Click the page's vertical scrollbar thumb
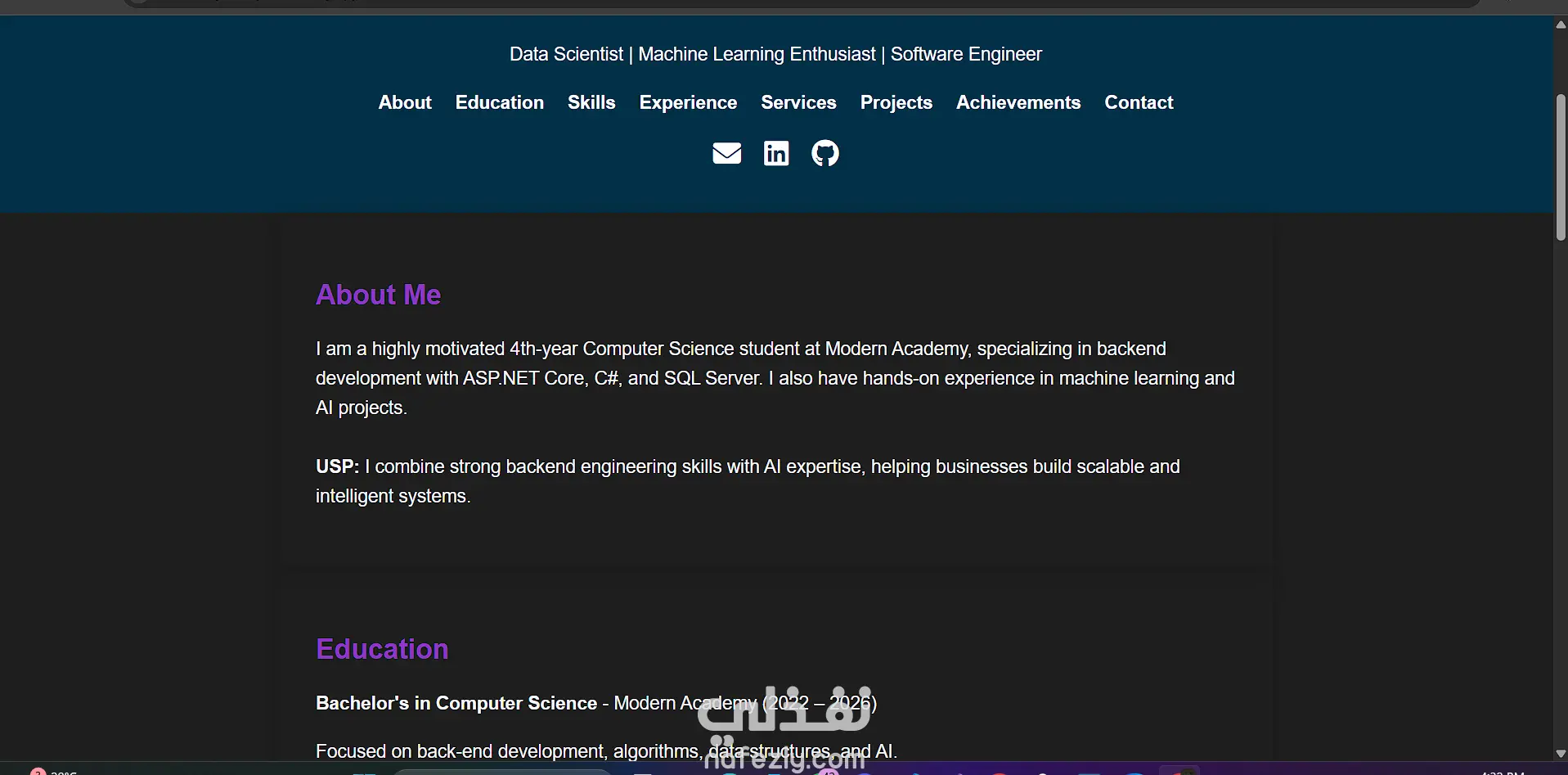 1561,167
